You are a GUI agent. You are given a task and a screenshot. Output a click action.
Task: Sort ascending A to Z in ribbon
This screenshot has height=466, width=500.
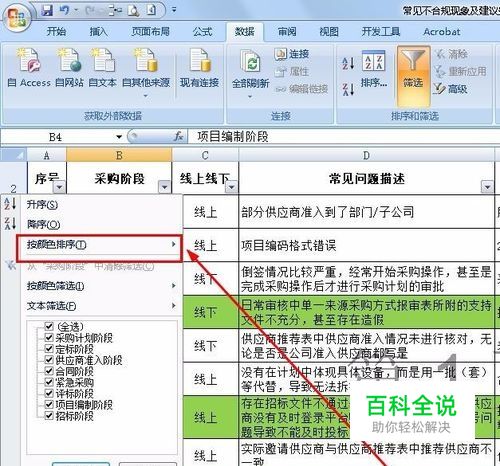coord(348,63)
